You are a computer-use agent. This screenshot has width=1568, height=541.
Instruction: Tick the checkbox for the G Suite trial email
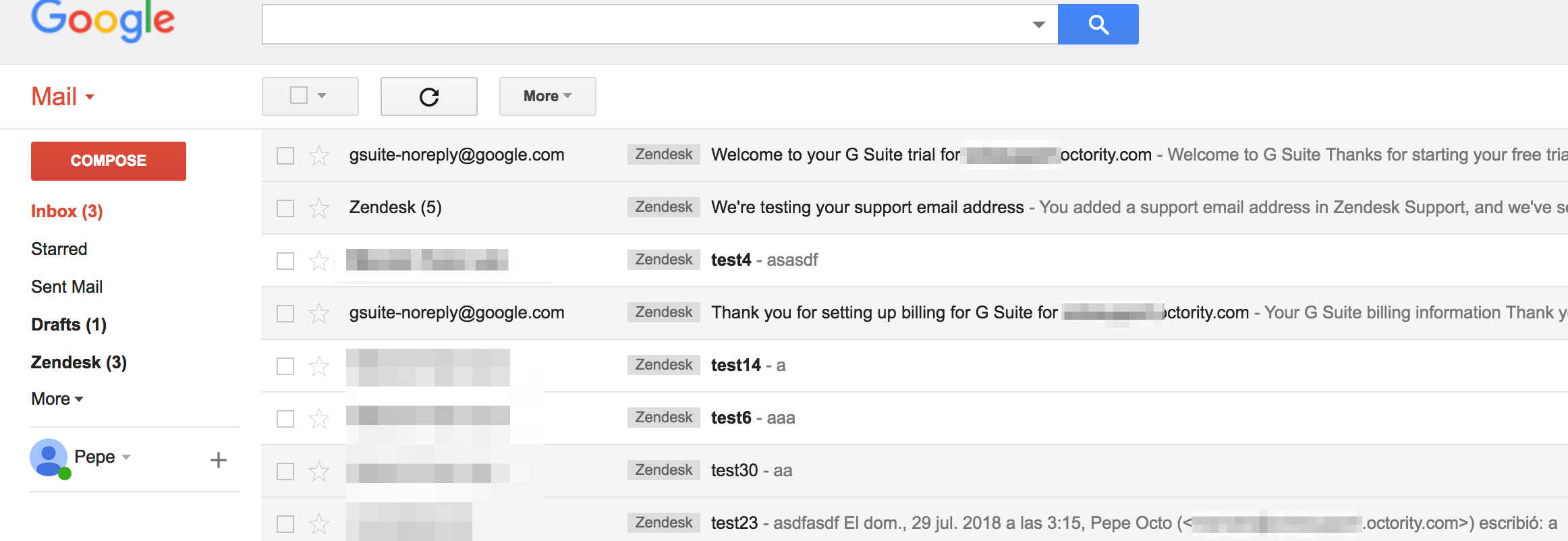pos(285,156)
